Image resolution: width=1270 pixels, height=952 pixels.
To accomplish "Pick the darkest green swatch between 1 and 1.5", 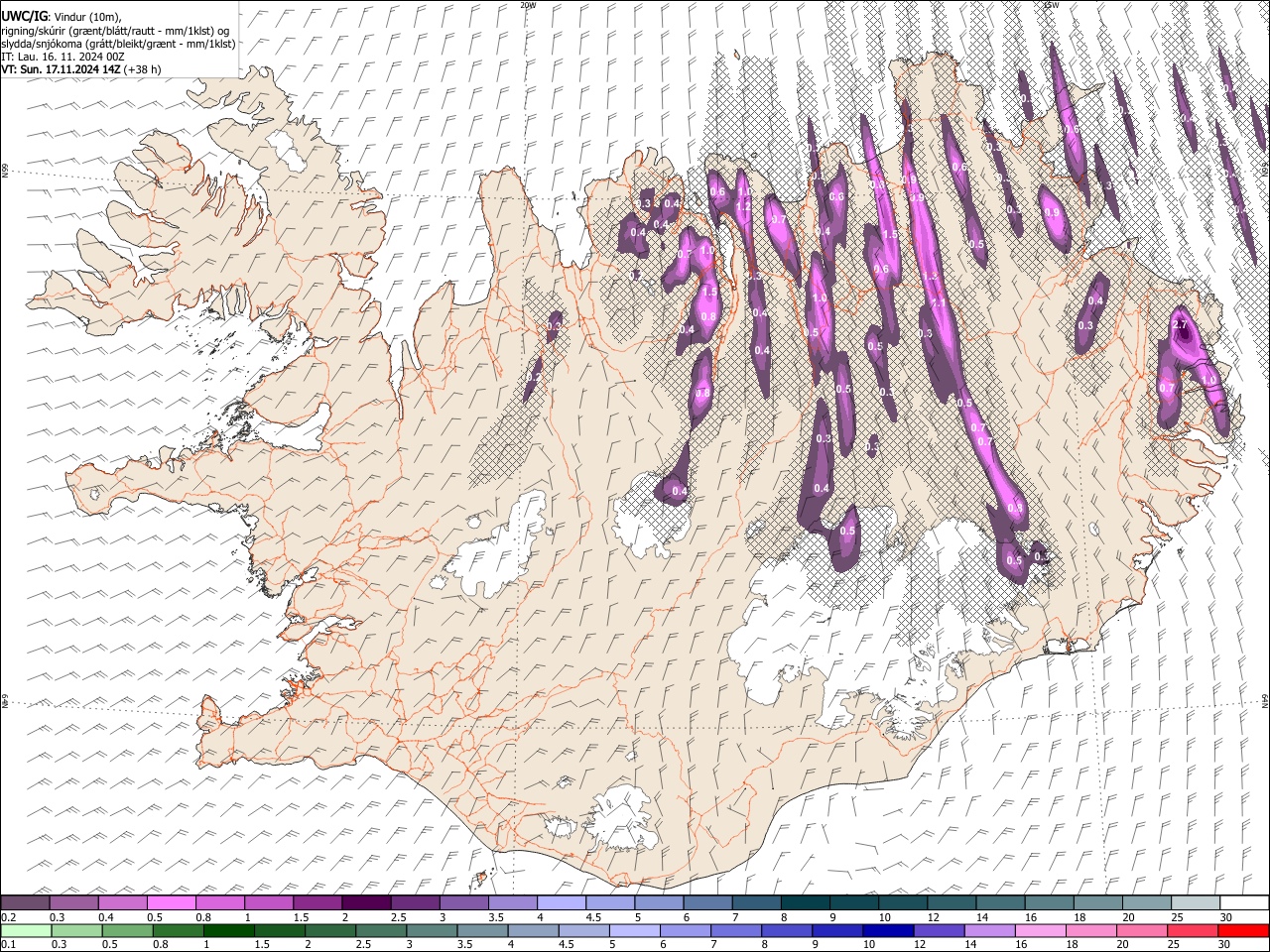I will 228,930.
